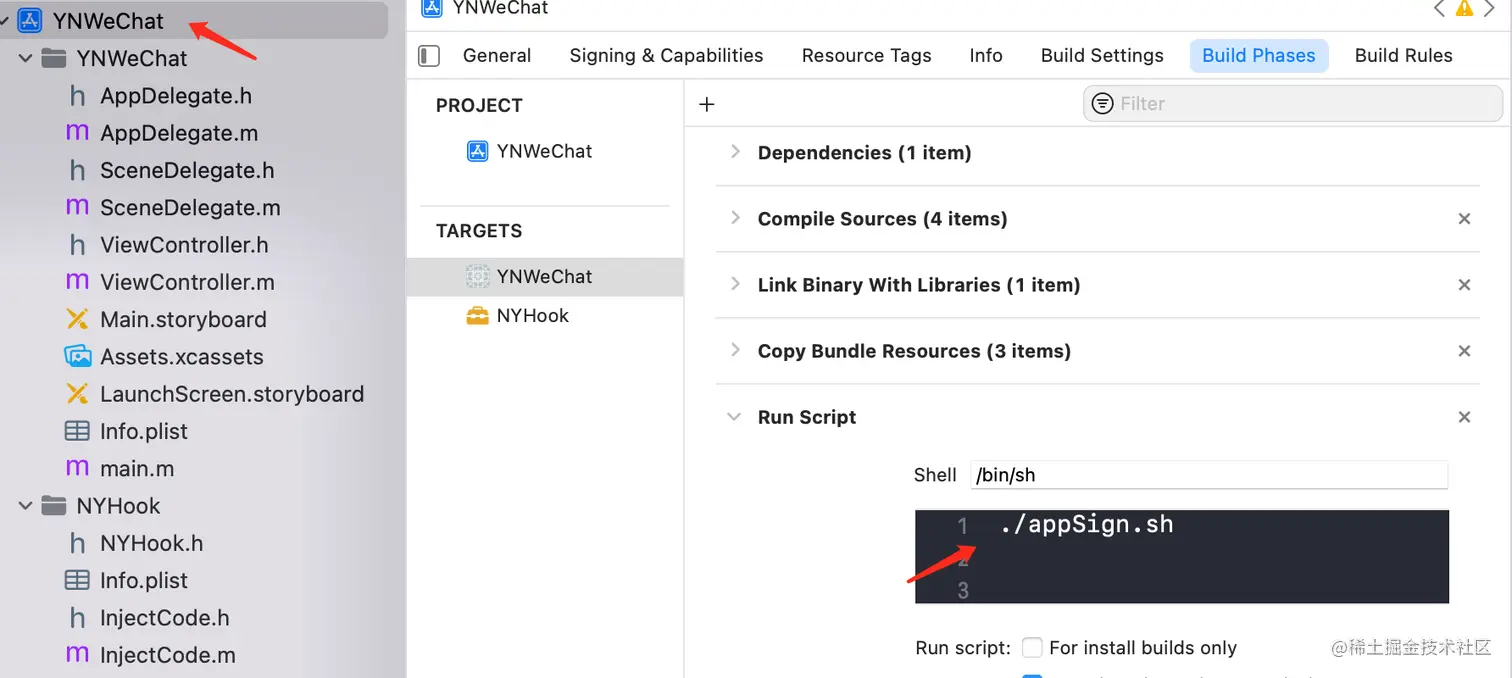The width and height of the screenshot is (1512, 678).
Task: Delete the Run Script phase
Action: click(x=1464, y=417)
